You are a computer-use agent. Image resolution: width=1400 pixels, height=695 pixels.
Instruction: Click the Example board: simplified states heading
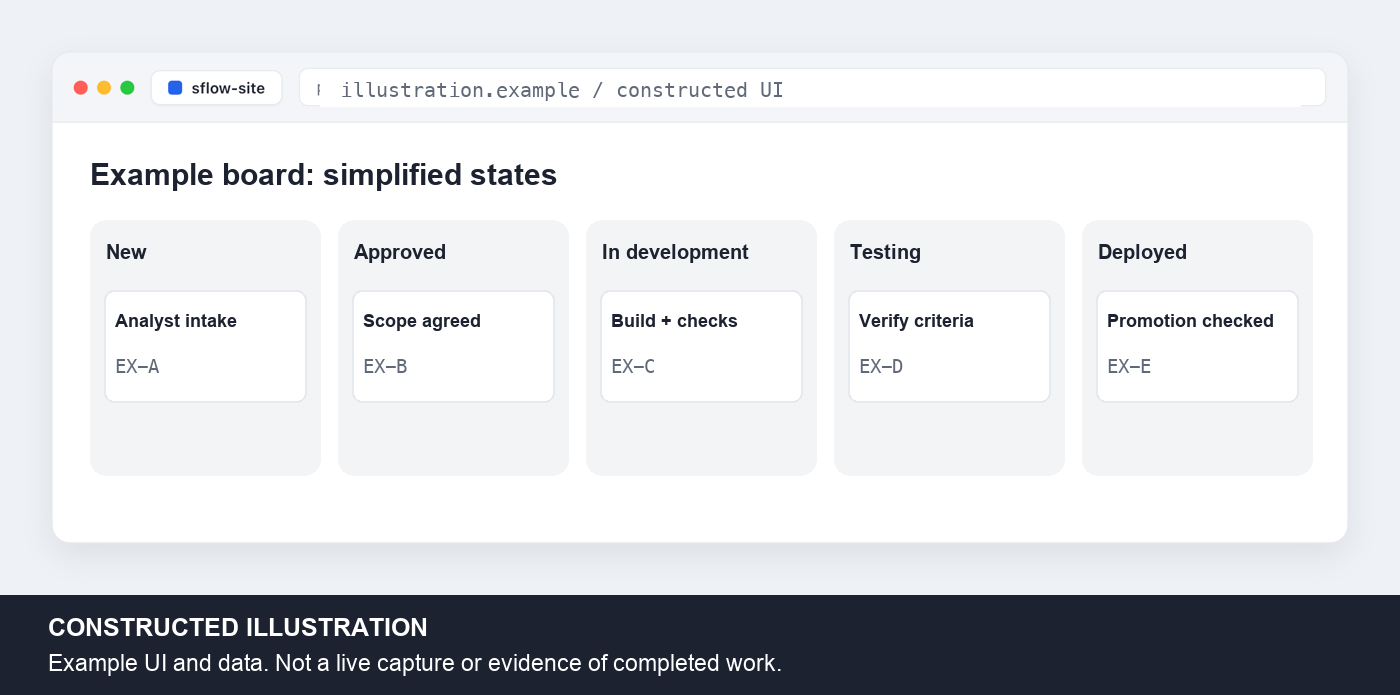click(x=323, y=175)
